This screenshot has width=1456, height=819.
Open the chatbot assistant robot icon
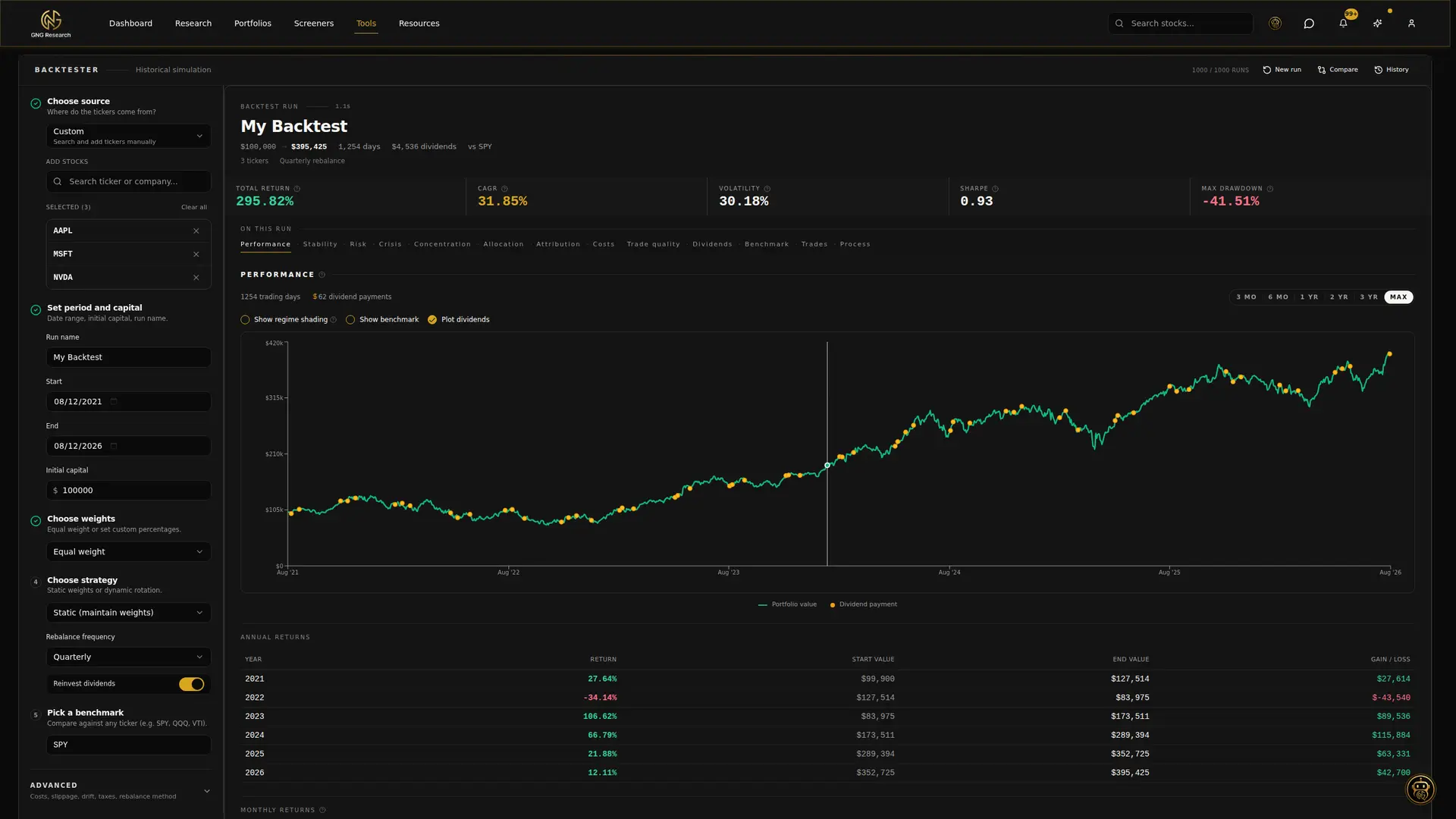(1420, 789)
